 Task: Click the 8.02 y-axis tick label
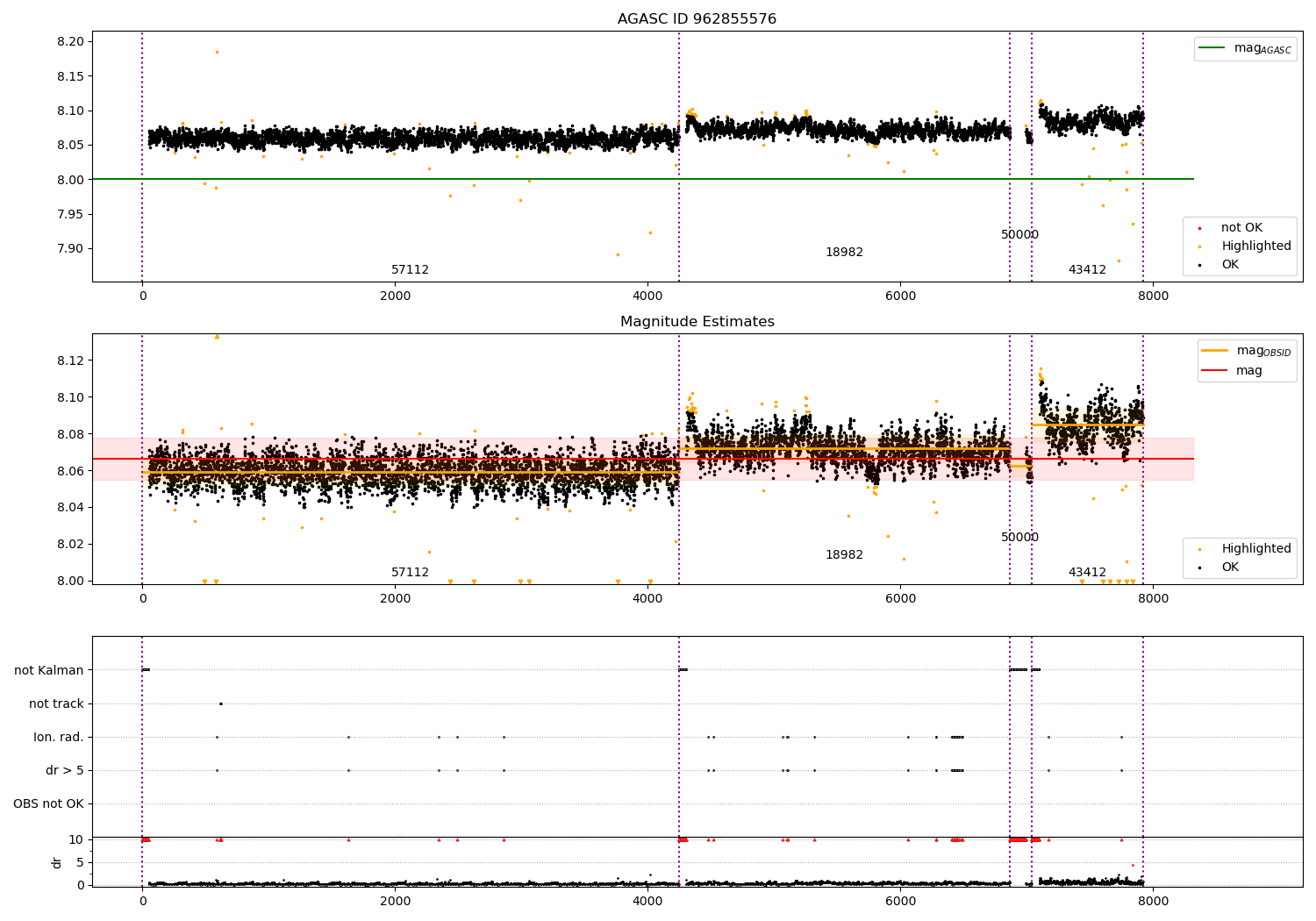pos(70,545)
